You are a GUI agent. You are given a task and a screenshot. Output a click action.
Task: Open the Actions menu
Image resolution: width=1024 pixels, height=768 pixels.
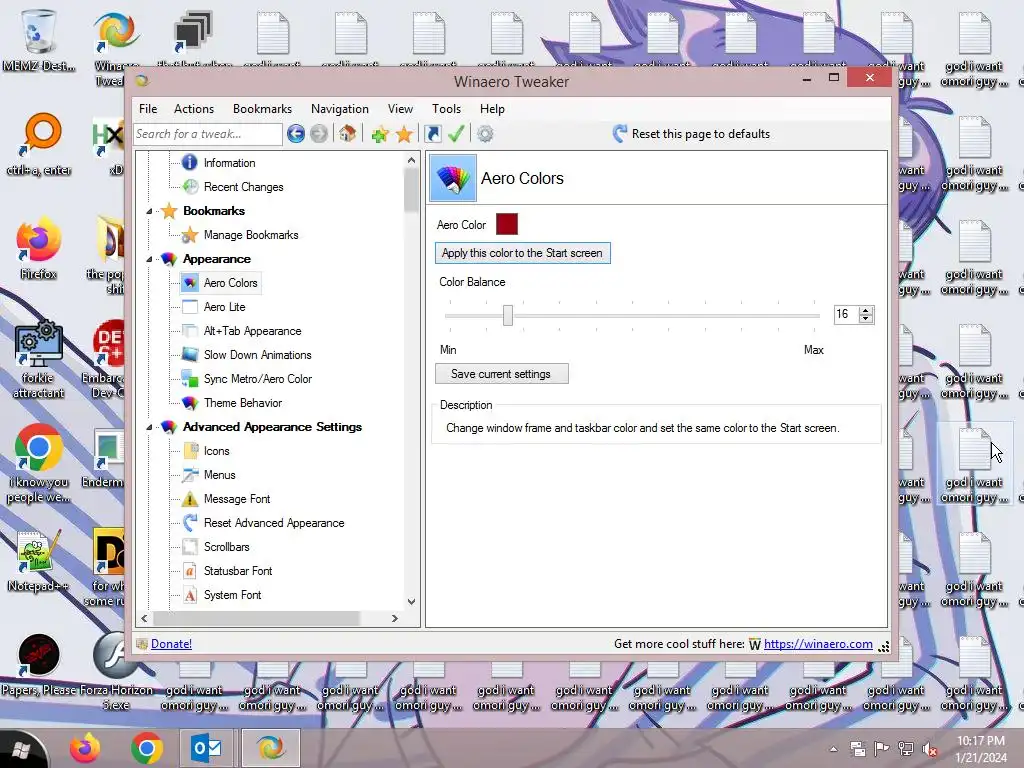(x=193, y=109)
